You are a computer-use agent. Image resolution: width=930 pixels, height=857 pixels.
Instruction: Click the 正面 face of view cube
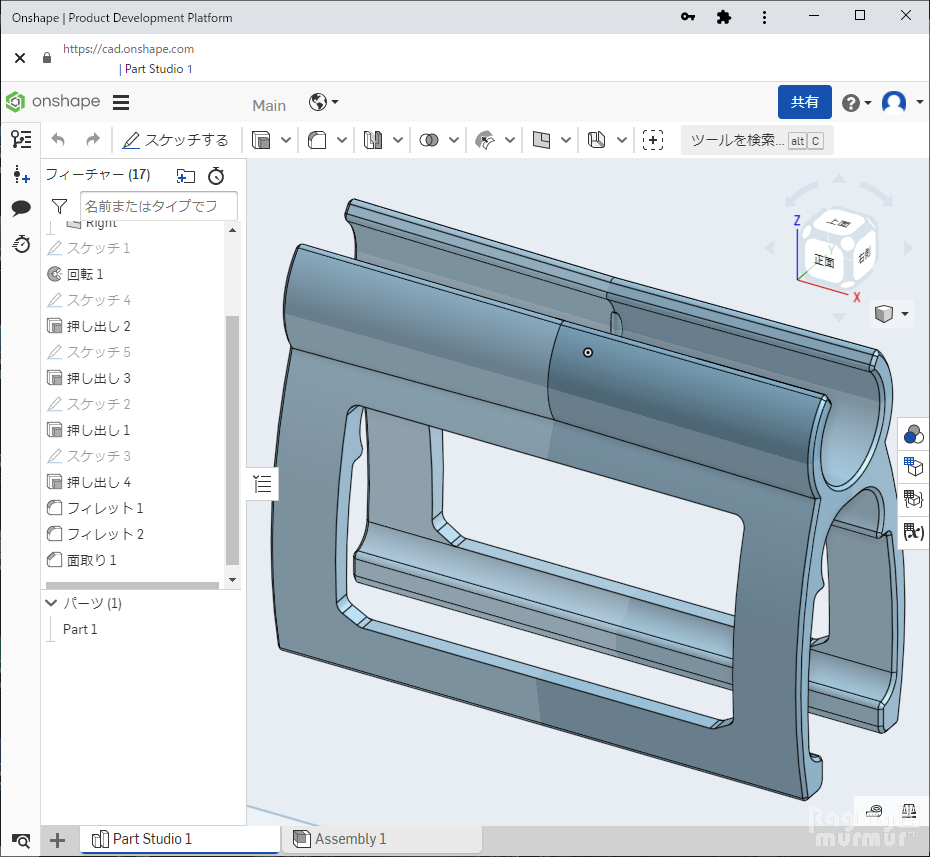pos(824,260)
